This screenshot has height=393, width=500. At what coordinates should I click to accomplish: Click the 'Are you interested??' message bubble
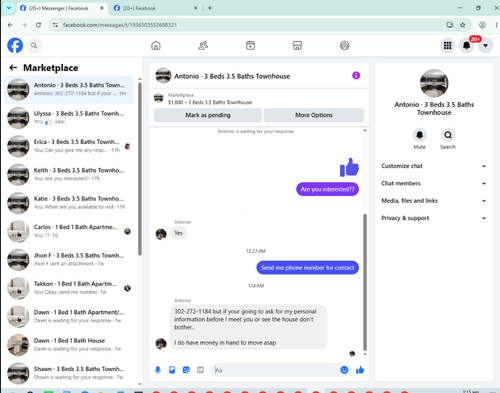[x=327, y=189]
